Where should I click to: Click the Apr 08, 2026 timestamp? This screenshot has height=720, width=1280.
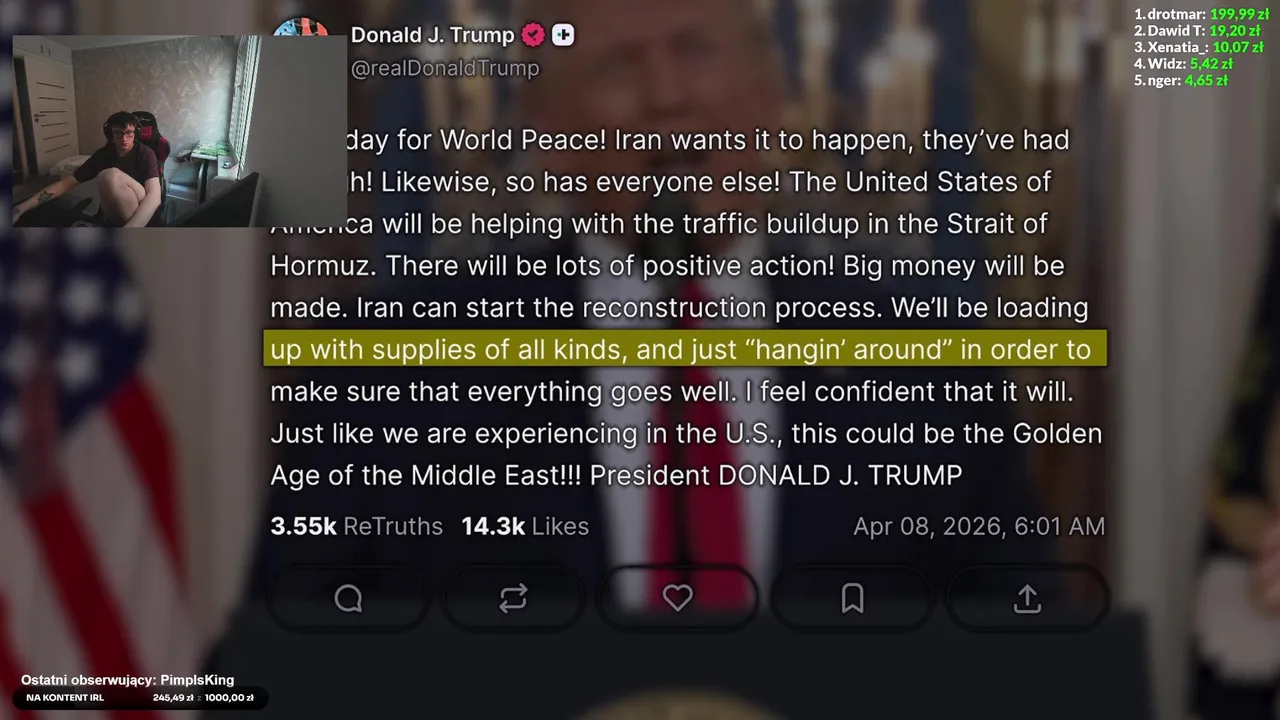point(979,526)
